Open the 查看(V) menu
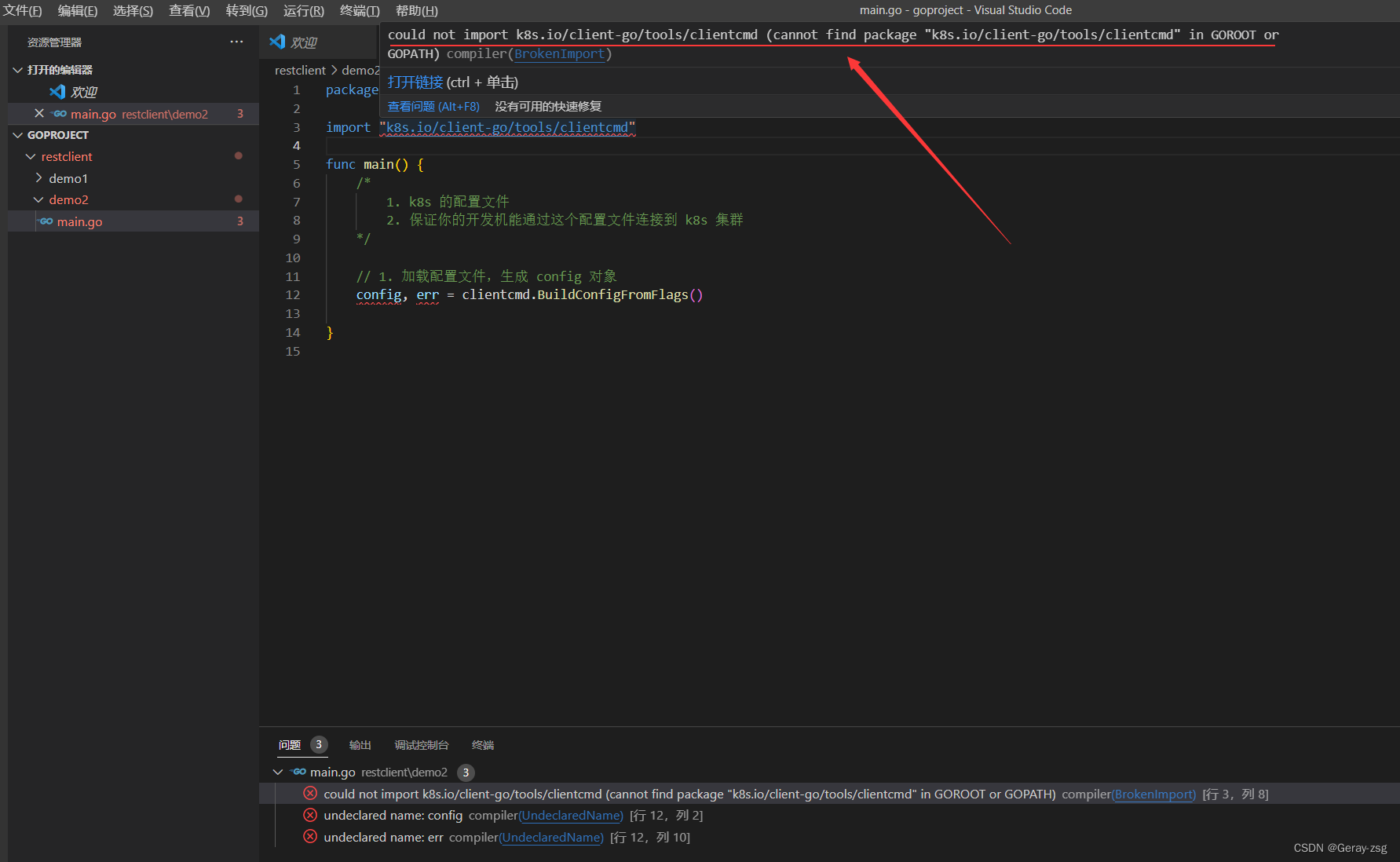 (x=189, y=10)
